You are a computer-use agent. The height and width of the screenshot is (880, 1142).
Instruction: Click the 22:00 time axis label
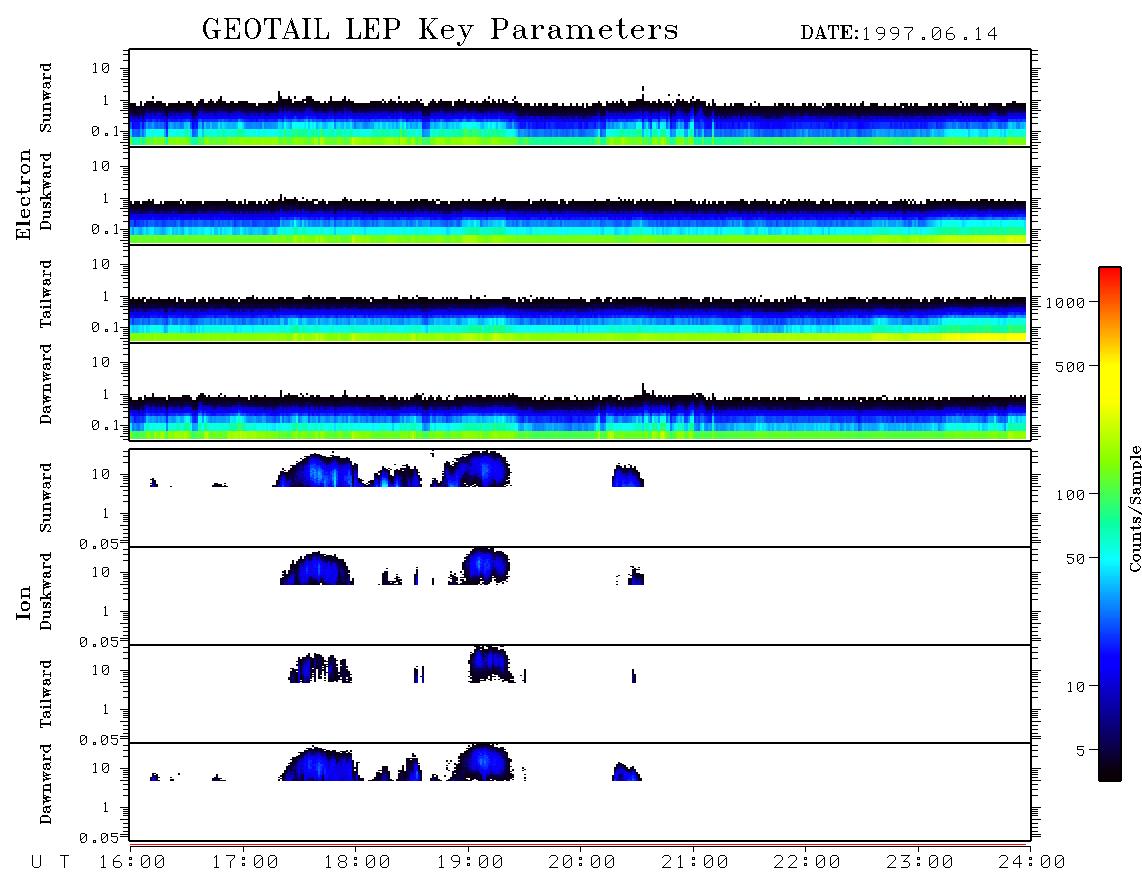(808, 863)
